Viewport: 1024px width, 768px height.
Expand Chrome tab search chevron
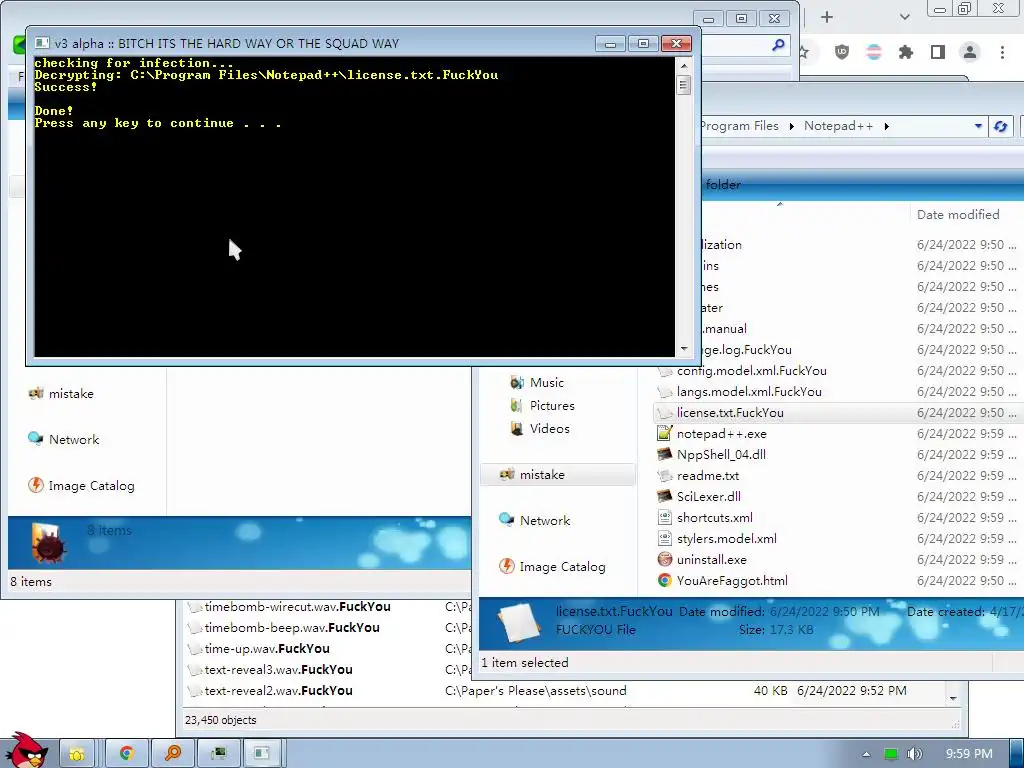pyautogui.click(x=904, y=17)
